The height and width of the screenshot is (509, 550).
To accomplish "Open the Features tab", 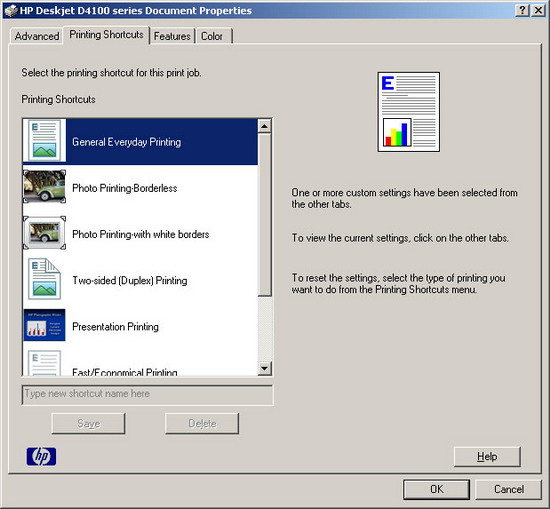I will 172,36.
